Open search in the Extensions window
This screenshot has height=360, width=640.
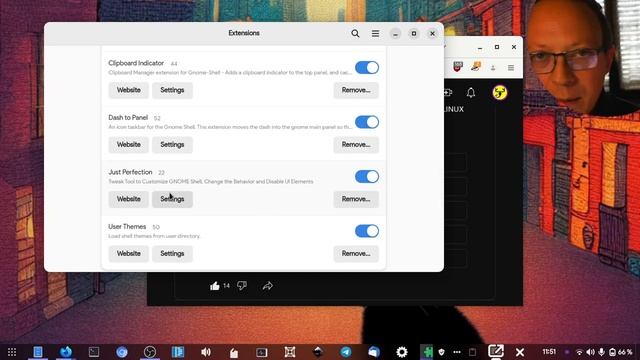click(355, 33)
